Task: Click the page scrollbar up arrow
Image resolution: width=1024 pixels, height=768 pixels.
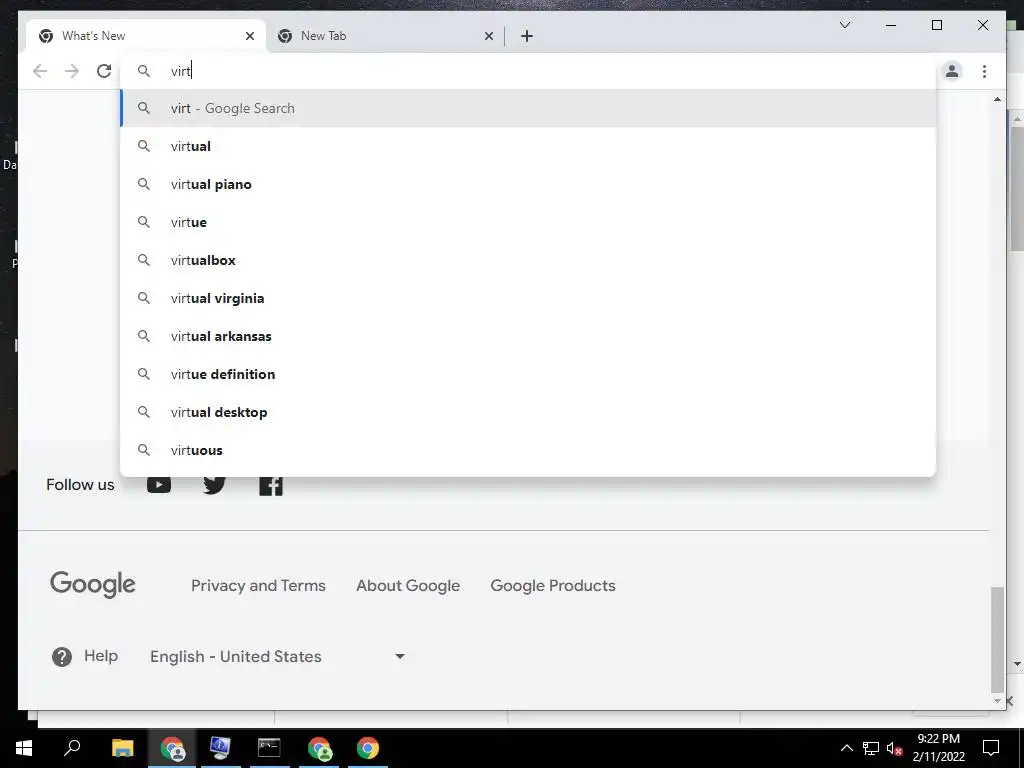Action: point(997,99)
